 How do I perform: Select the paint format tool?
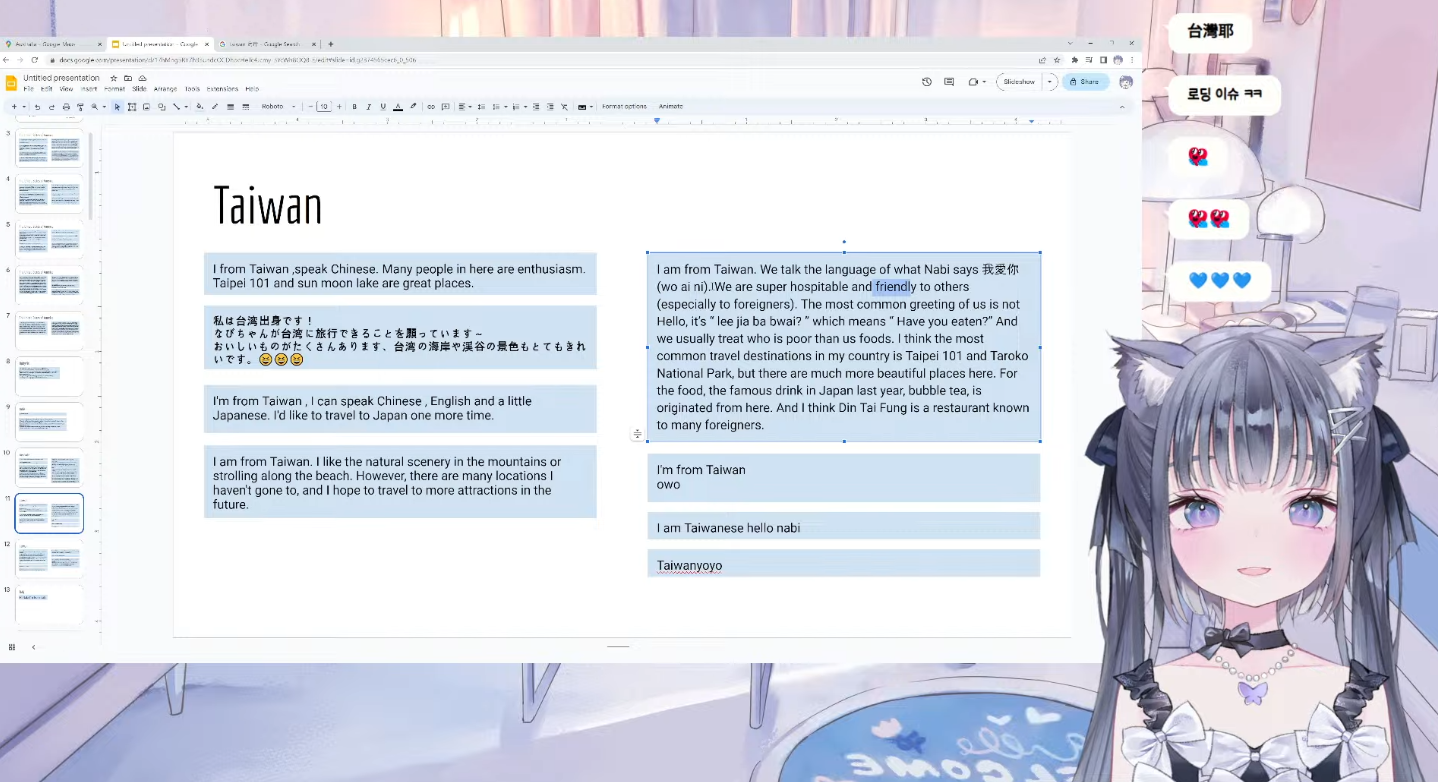pyautogui.click(x=80, y=106)
